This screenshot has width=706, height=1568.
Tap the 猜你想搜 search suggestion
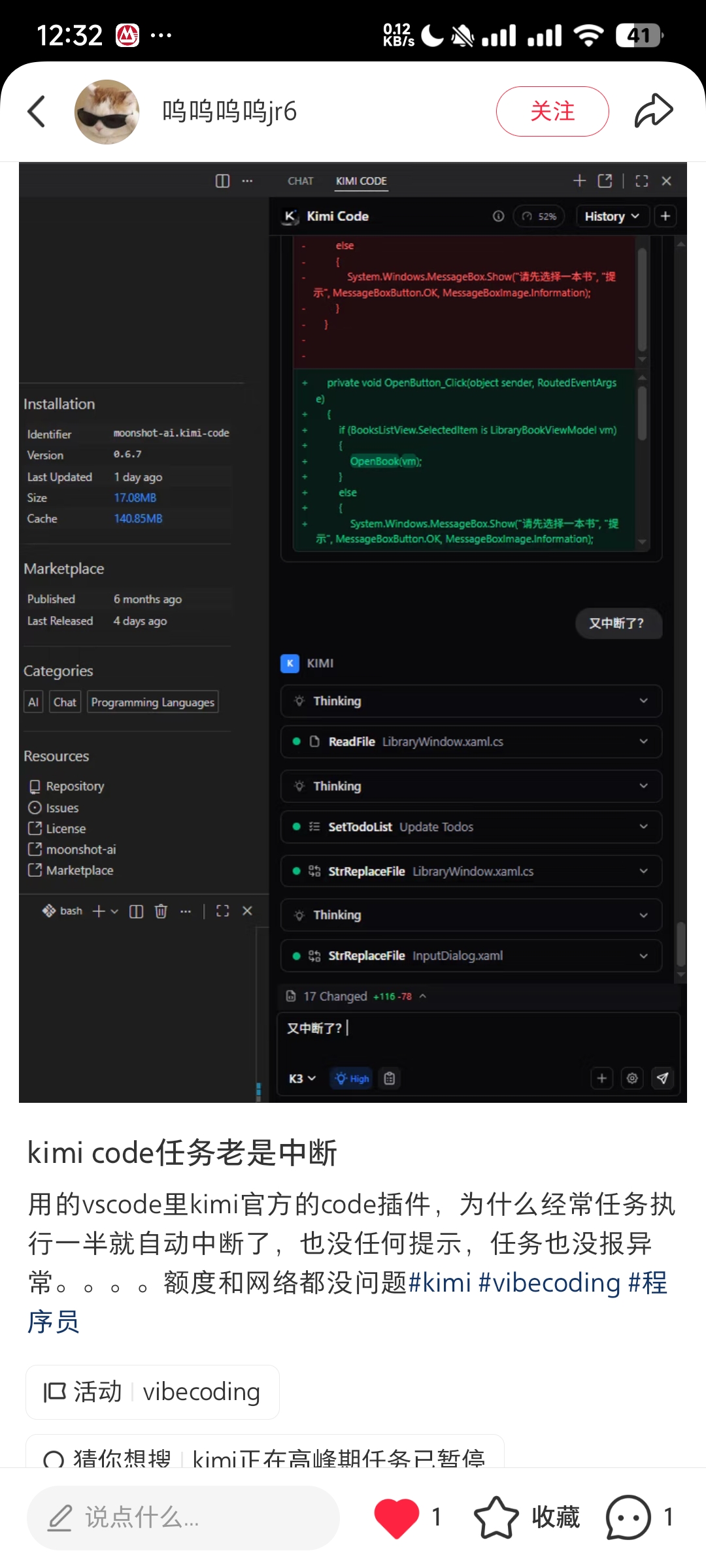click(x=265, y=1452)
